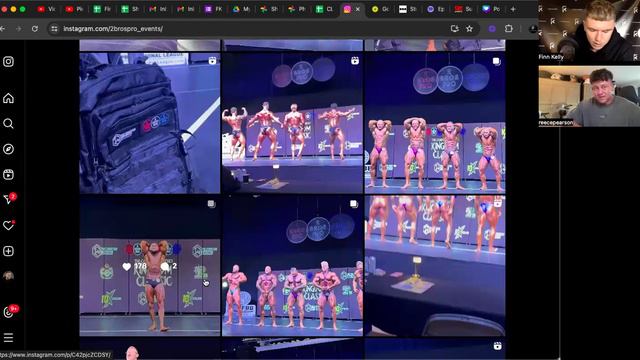Open the stage trophy table reel post

[x=435, y=266]
